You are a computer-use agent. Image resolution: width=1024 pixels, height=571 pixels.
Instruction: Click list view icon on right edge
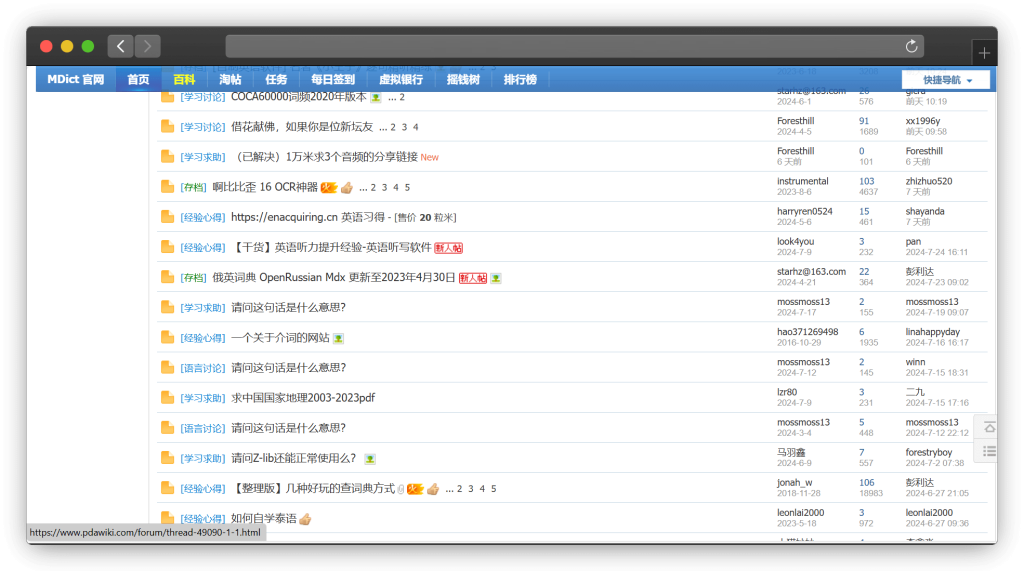(x=989, y=451)
